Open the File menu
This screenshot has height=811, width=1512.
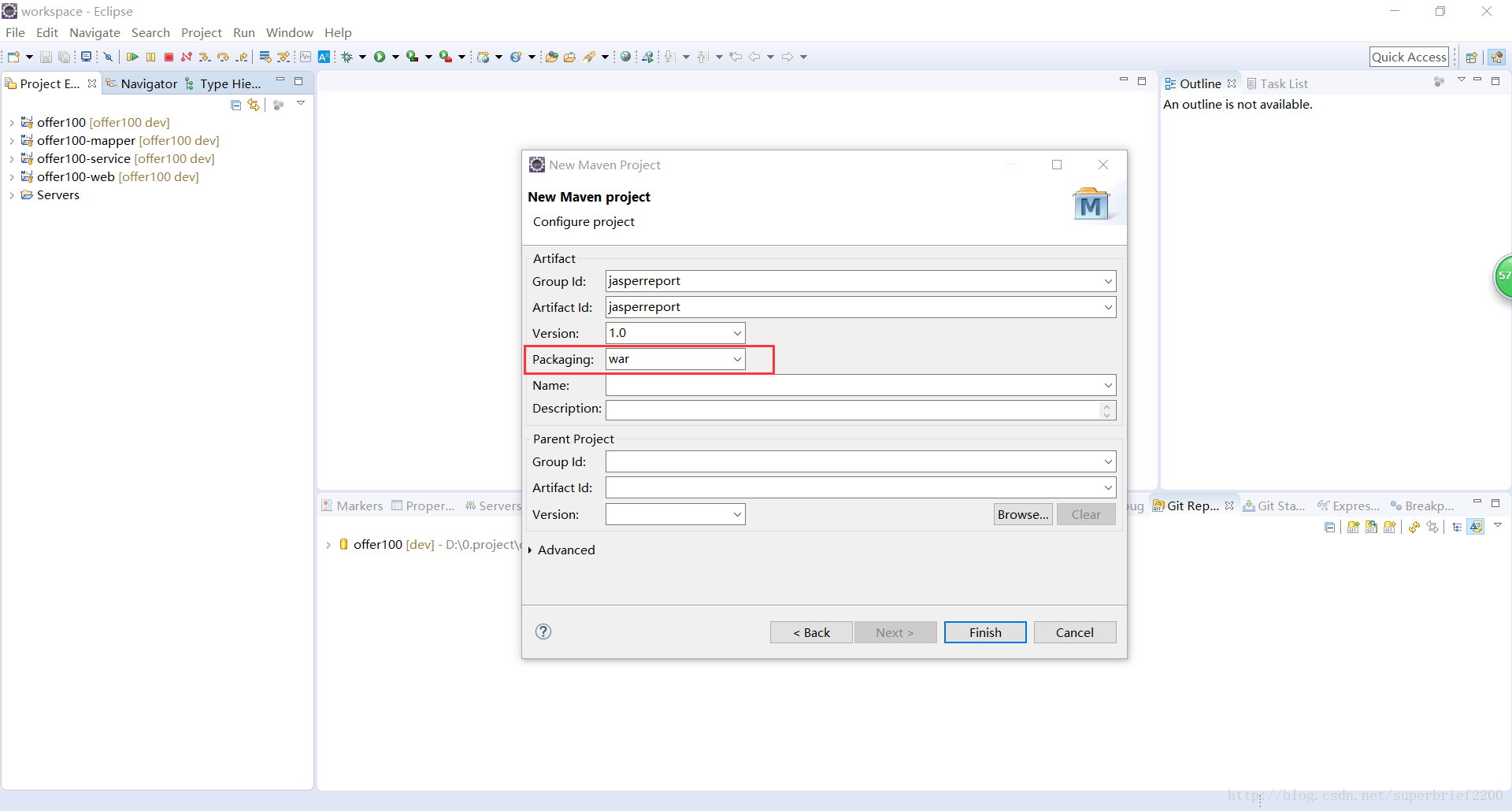tap(15, 32)
